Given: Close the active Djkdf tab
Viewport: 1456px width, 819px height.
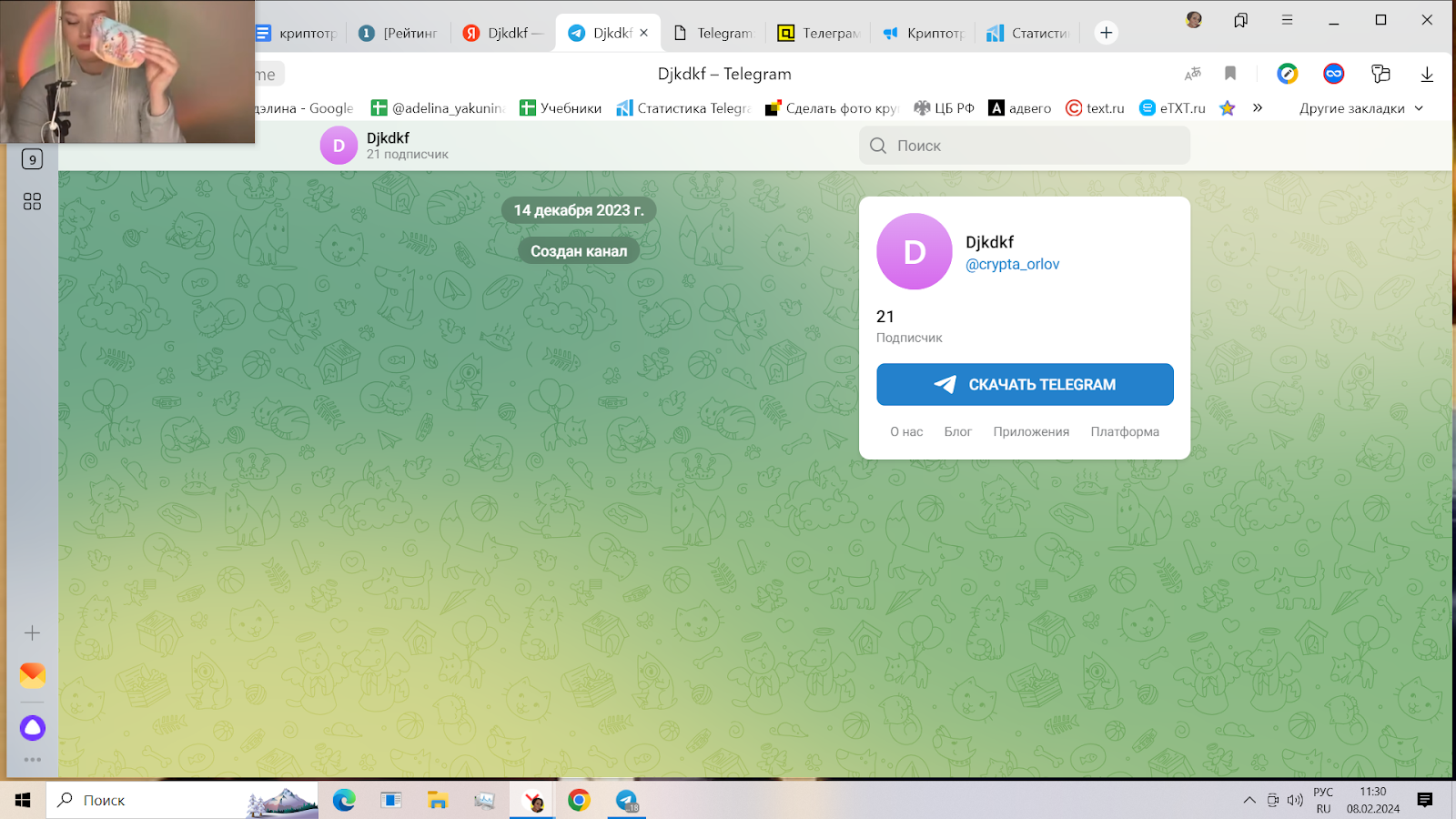Looking at the screenshot, I should pyautogui.click(x=644, y=33).
